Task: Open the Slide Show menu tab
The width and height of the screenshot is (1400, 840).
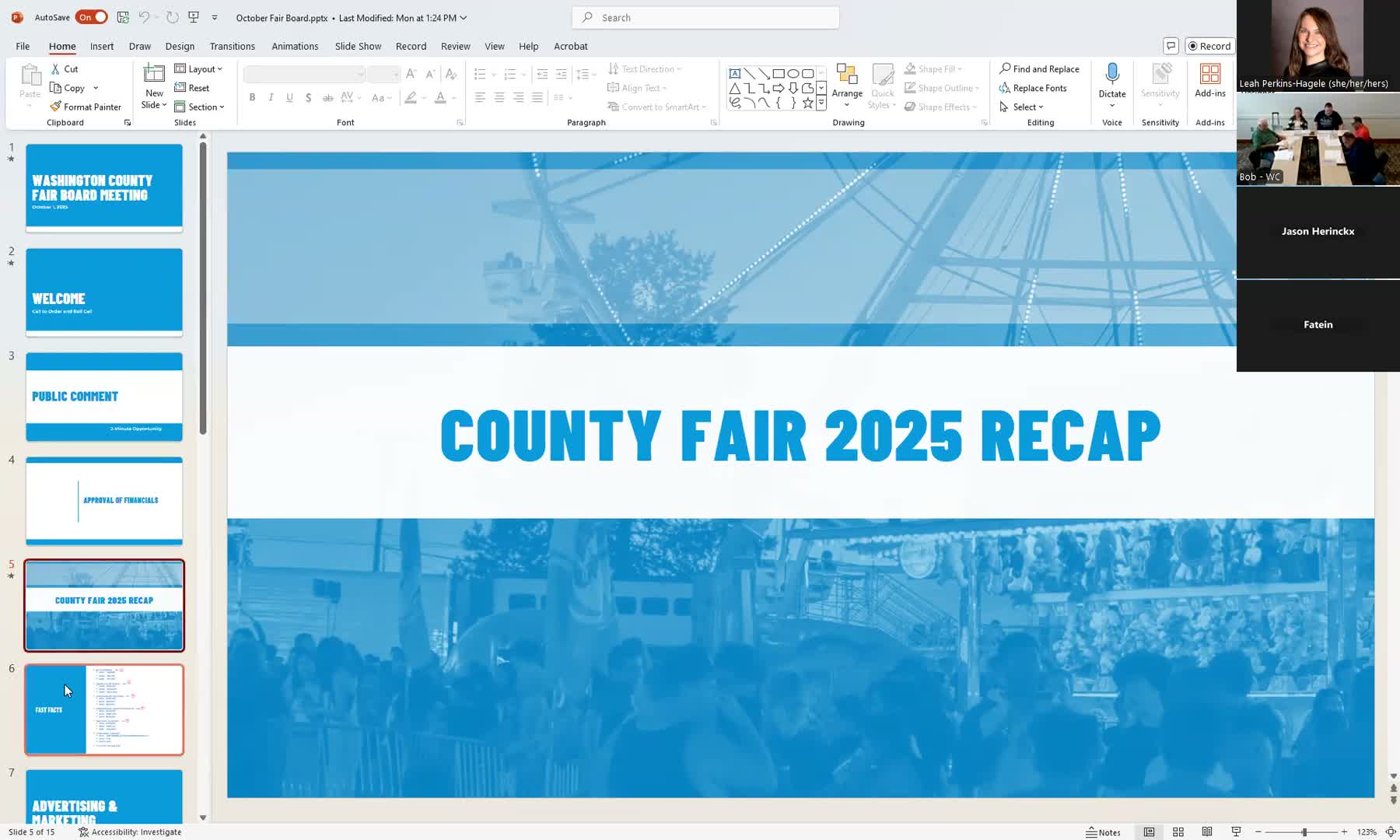Action: pos(357,46)
